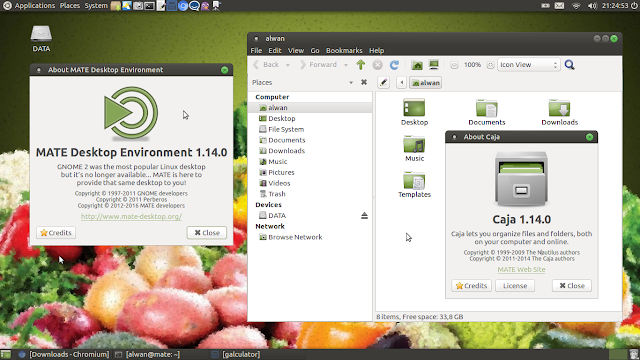This screenshot has width=640, height=360.
Task: Select Pictures in the Places sidebar
Action: point(310,172)
